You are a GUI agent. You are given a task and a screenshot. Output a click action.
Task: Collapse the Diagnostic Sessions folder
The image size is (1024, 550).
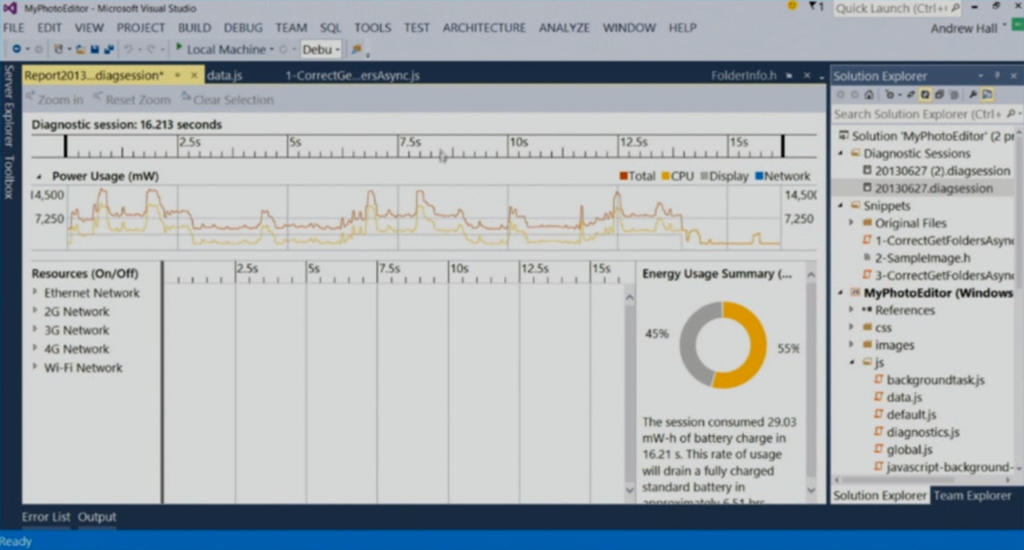pos(841,154)
